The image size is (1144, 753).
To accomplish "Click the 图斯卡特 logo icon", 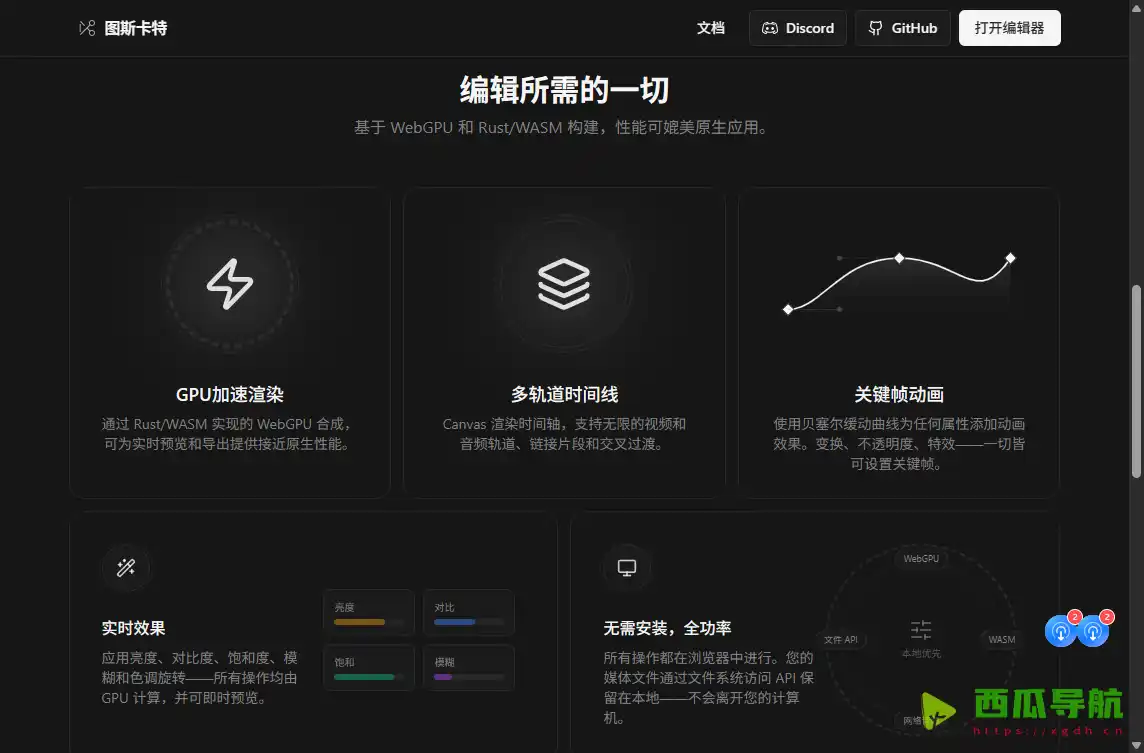I will pos(87,28).
